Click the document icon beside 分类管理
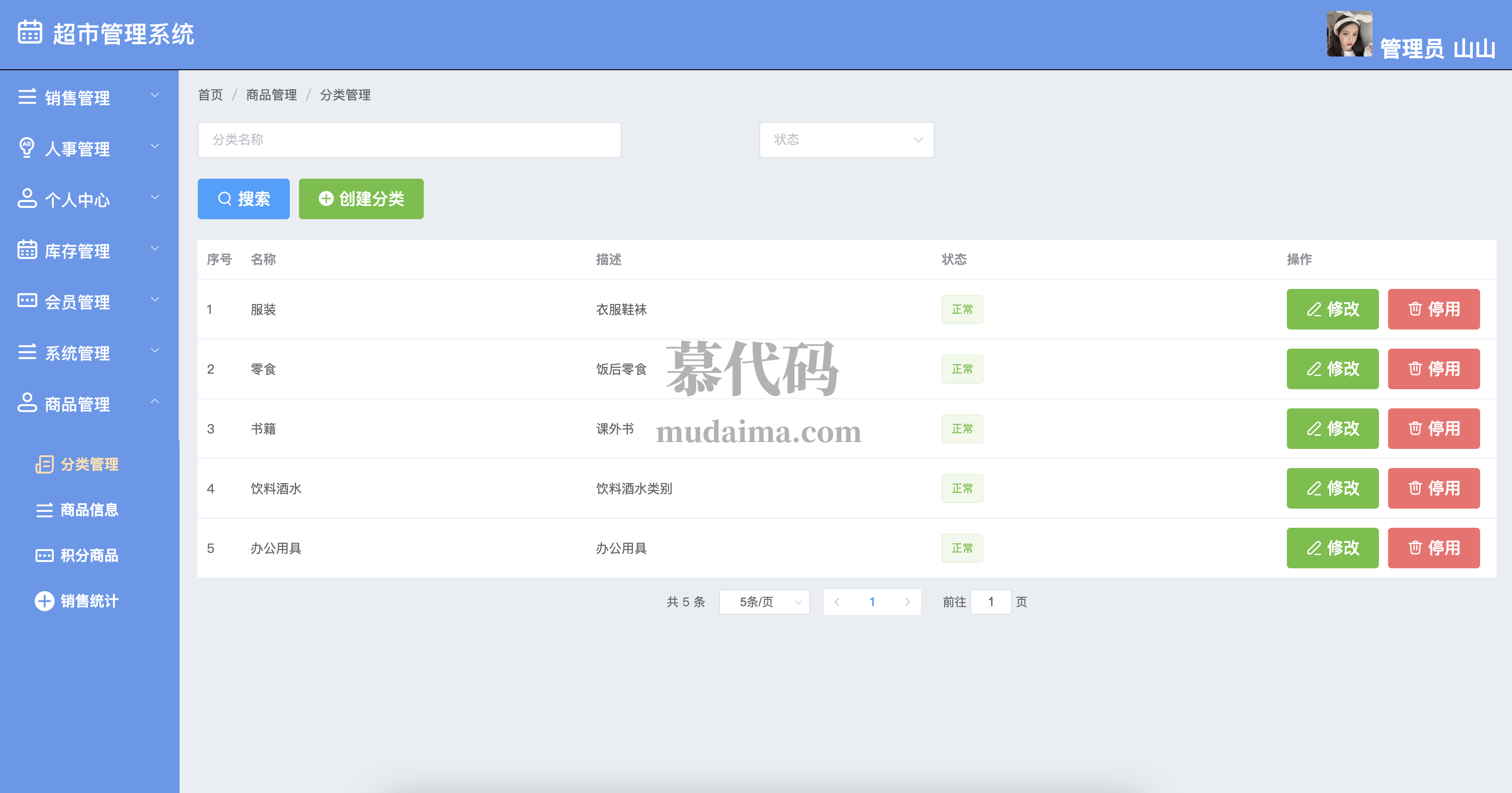Screen dimensions: 1512x793 (x=45, y=464)
